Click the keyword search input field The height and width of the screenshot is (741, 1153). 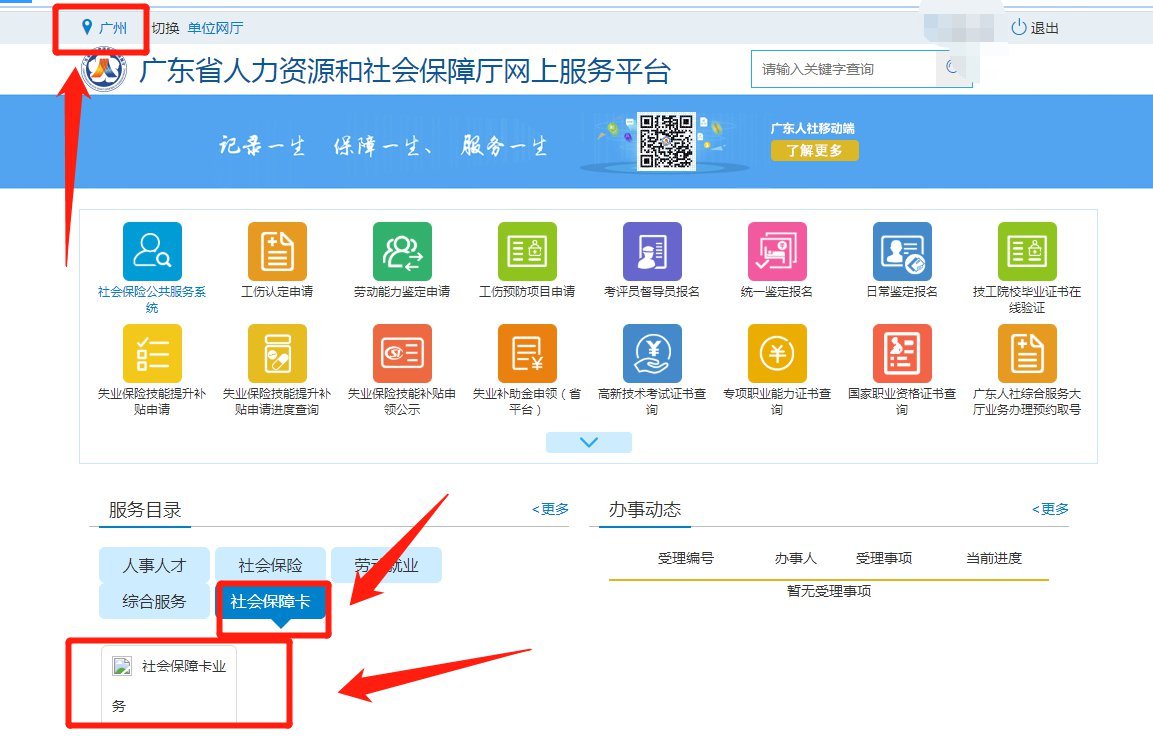pos(842,69)
